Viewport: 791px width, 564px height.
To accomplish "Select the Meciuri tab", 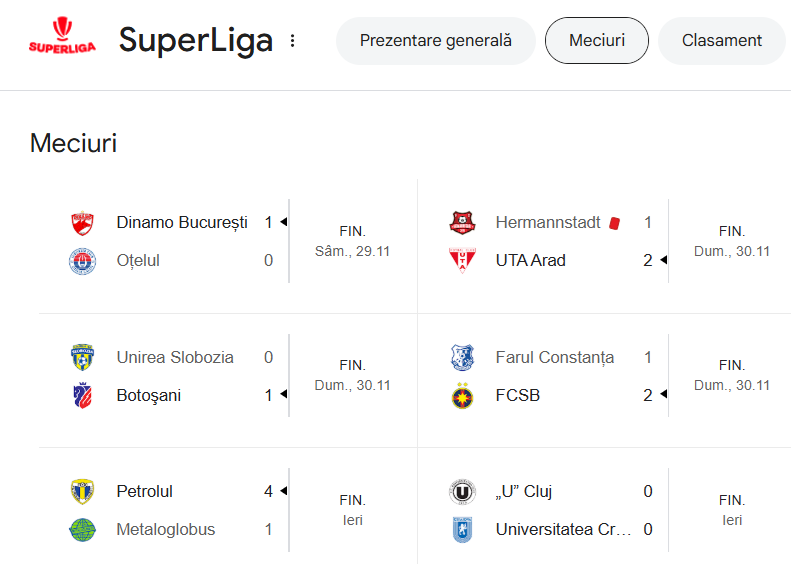I will [597, 41].
